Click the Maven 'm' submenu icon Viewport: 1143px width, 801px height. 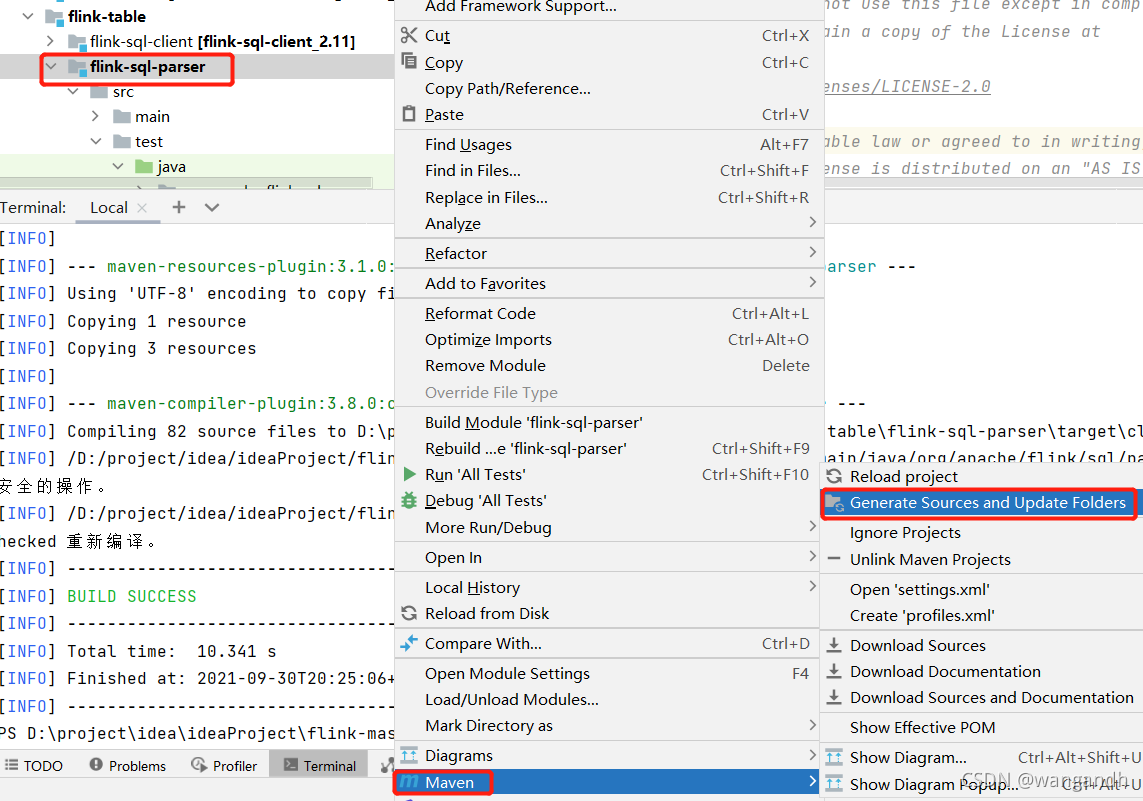point(410,782)
